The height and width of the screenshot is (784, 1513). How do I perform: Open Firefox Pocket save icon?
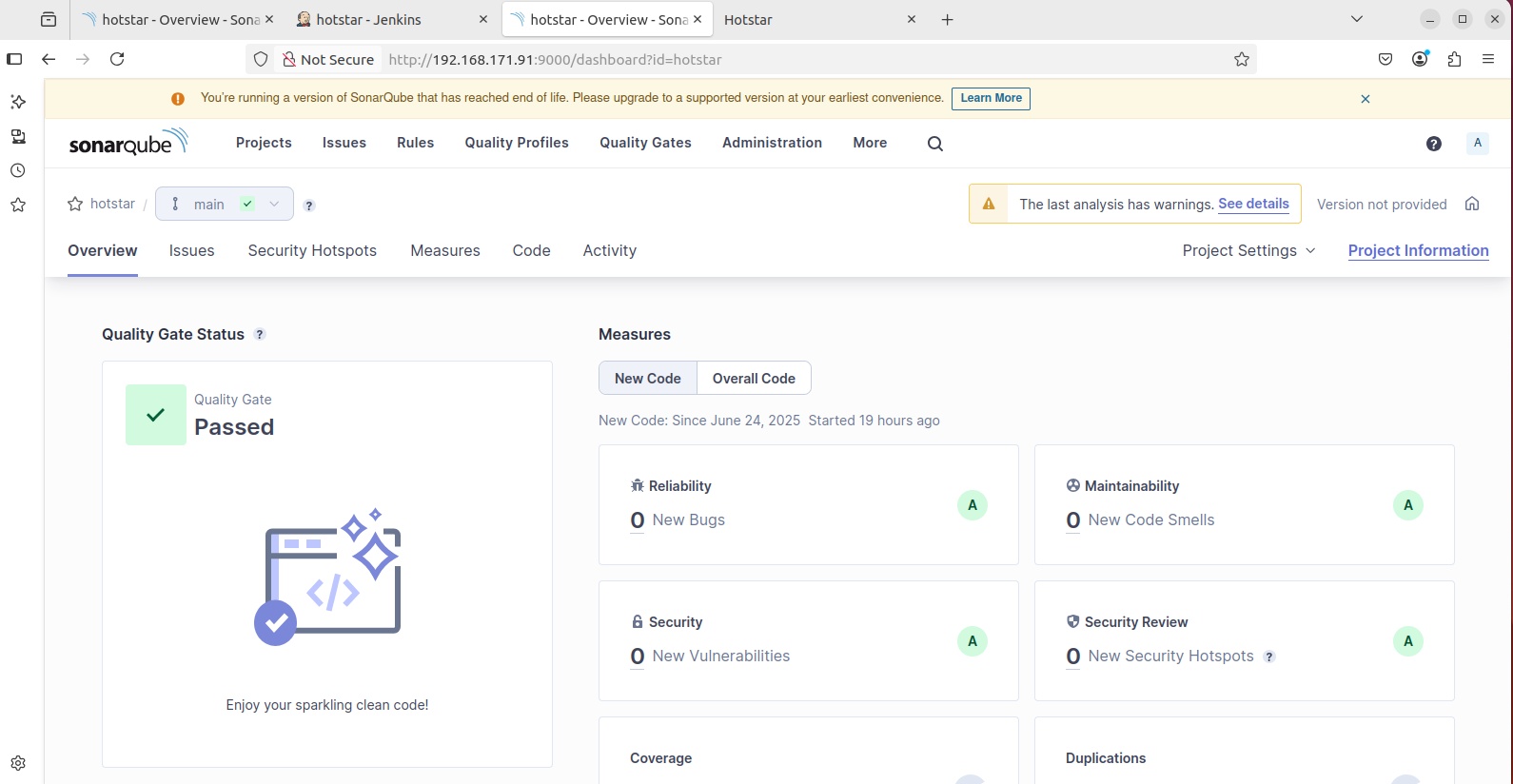[x=1385, y=59]
